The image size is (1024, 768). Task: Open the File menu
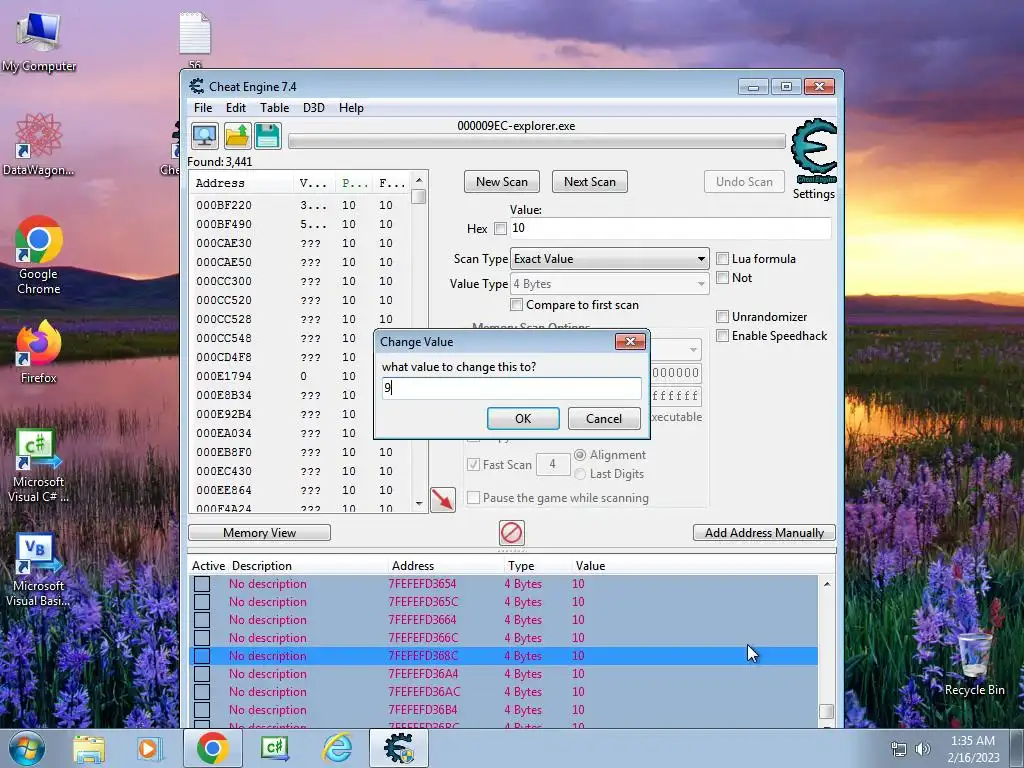point(203,108)
